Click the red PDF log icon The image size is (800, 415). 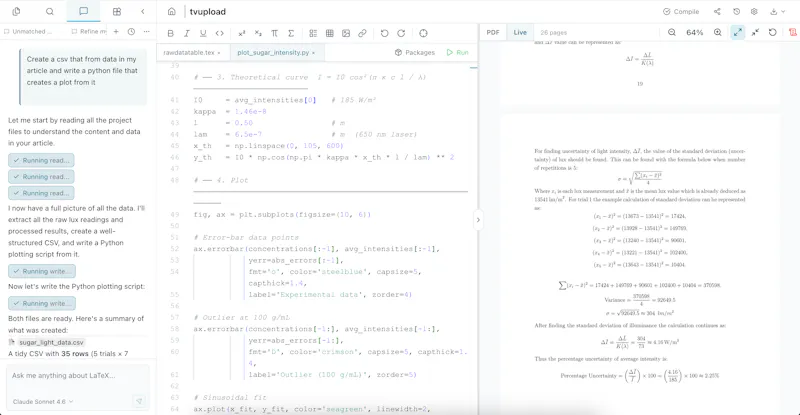click(792, 32)
